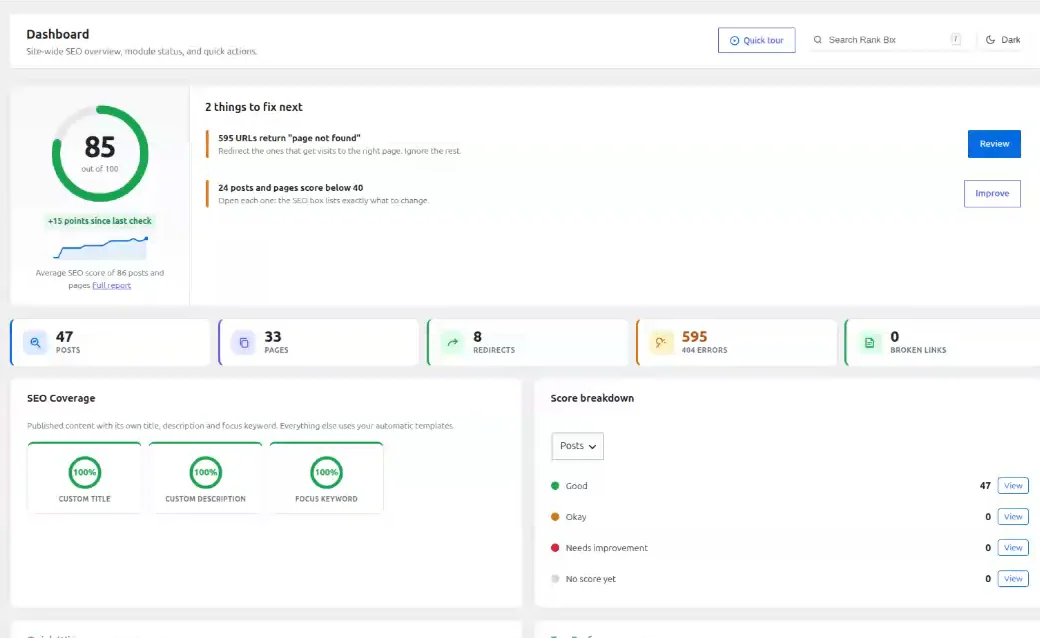The width and height of the screenshot is (1040, 638).
Task: View posts rated Good
Action: coord(1013,485)
